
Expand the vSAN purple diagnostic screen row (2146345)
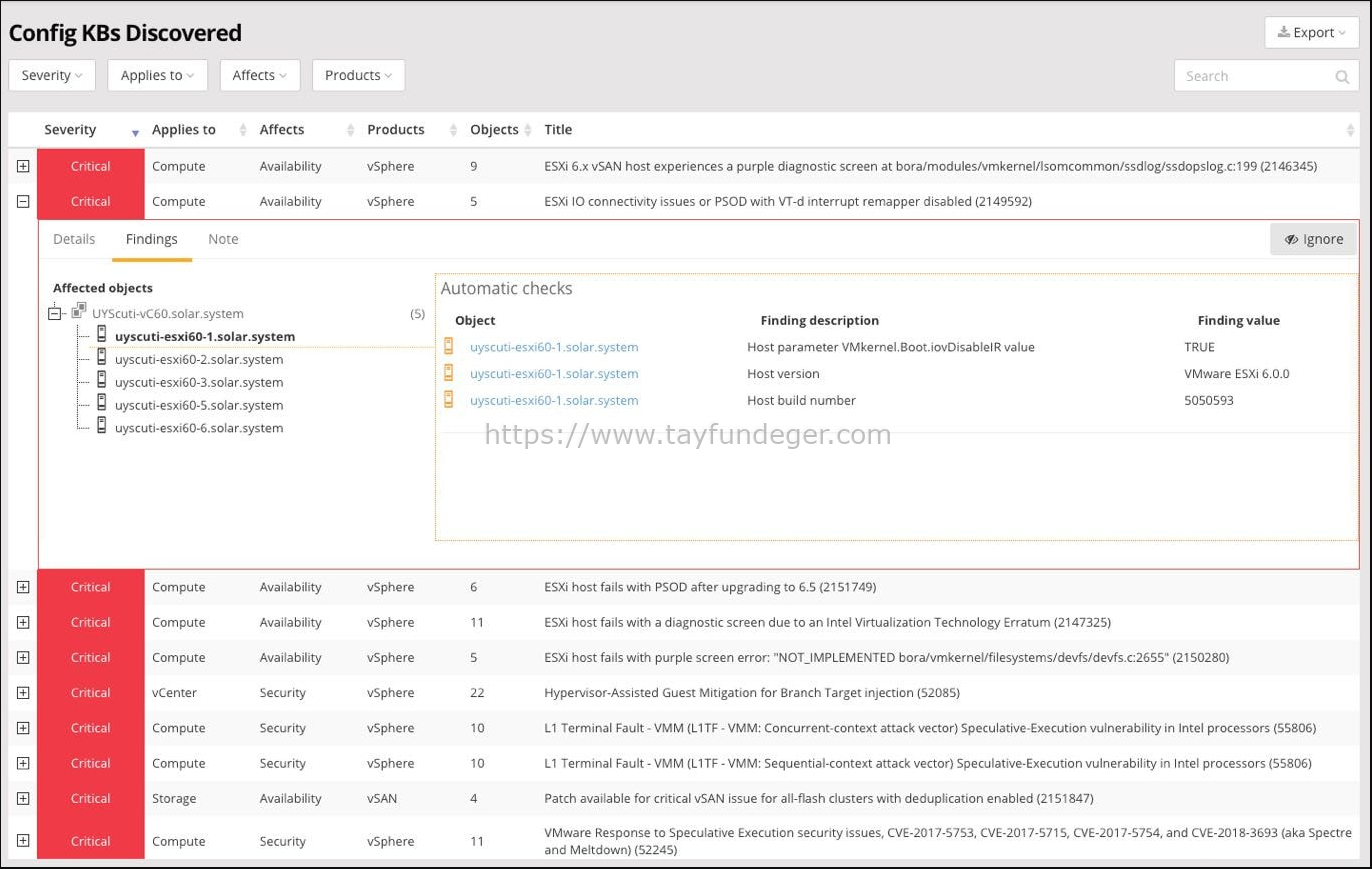point(23,166)
